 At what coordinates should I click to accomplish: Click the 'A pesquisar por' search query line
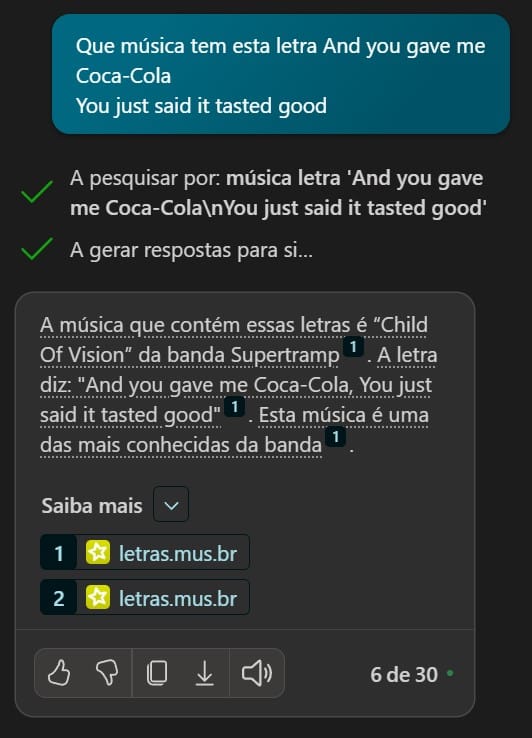click(278, 193)
